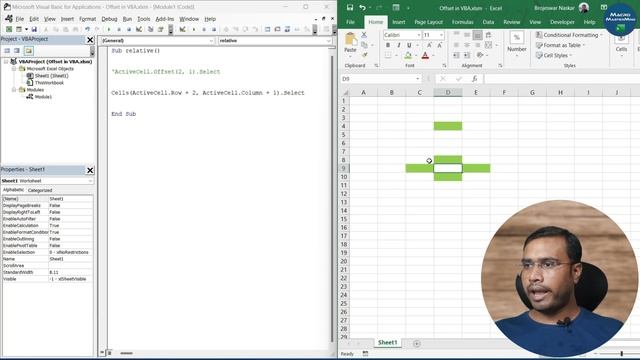
Task: Undo last edit in the VBA toolbar
Action: pyautogui.click(x=87, y=29)
